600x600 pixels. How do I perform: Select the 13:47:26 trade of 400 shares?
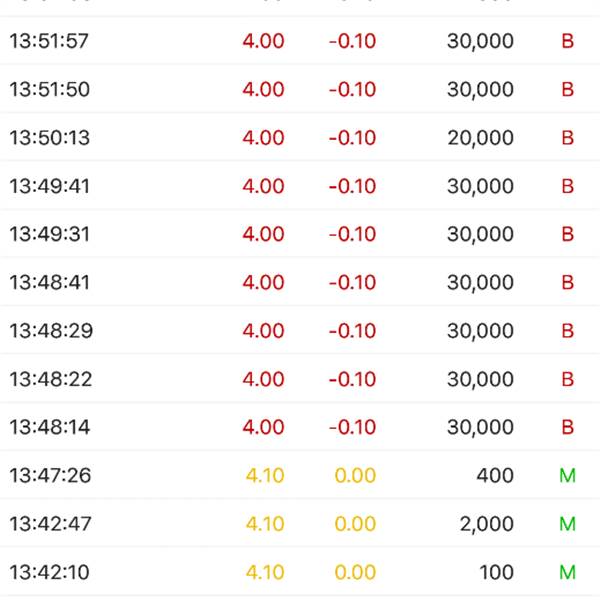coord(300,475)
